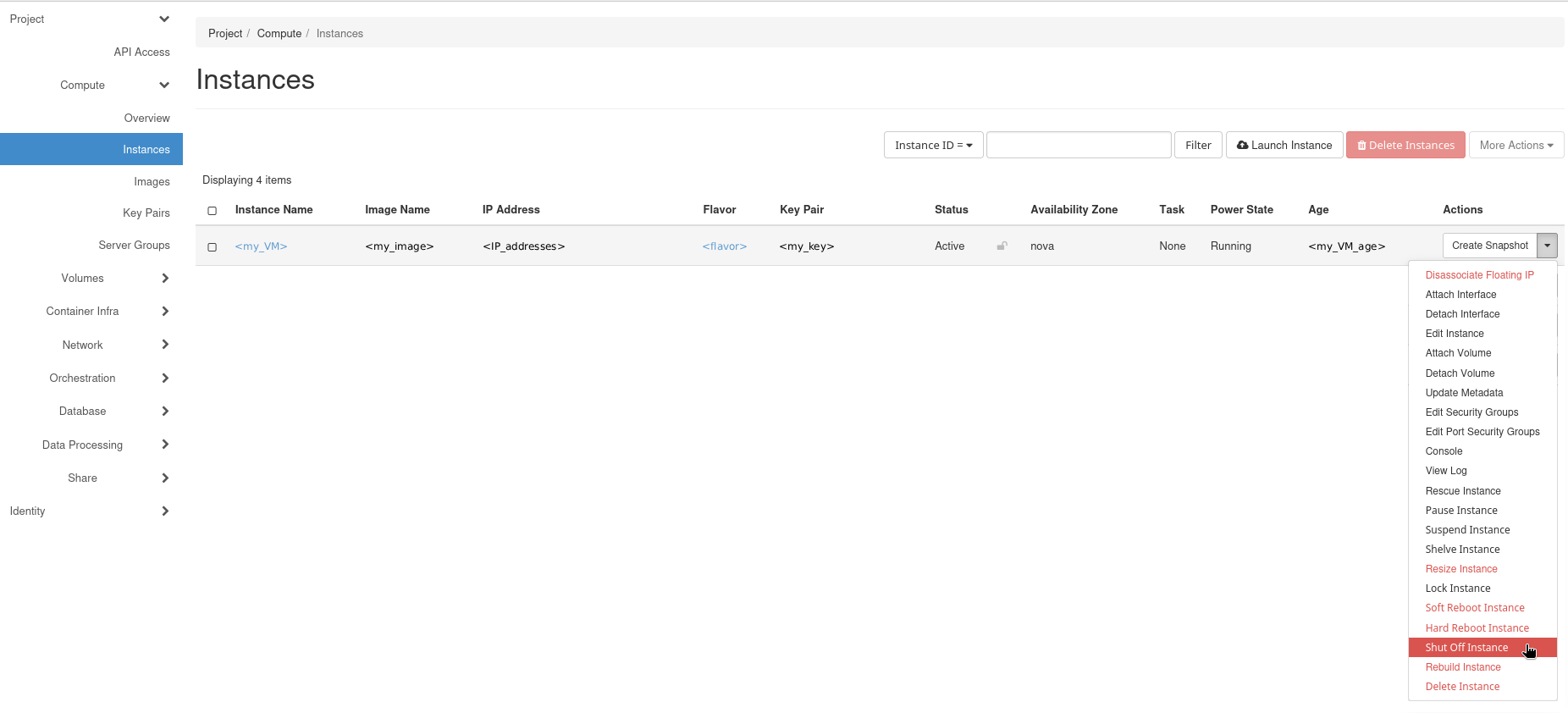Expand the Network sidebar chevron
This screenshot has width=1568, height=713.
point(165,345)
